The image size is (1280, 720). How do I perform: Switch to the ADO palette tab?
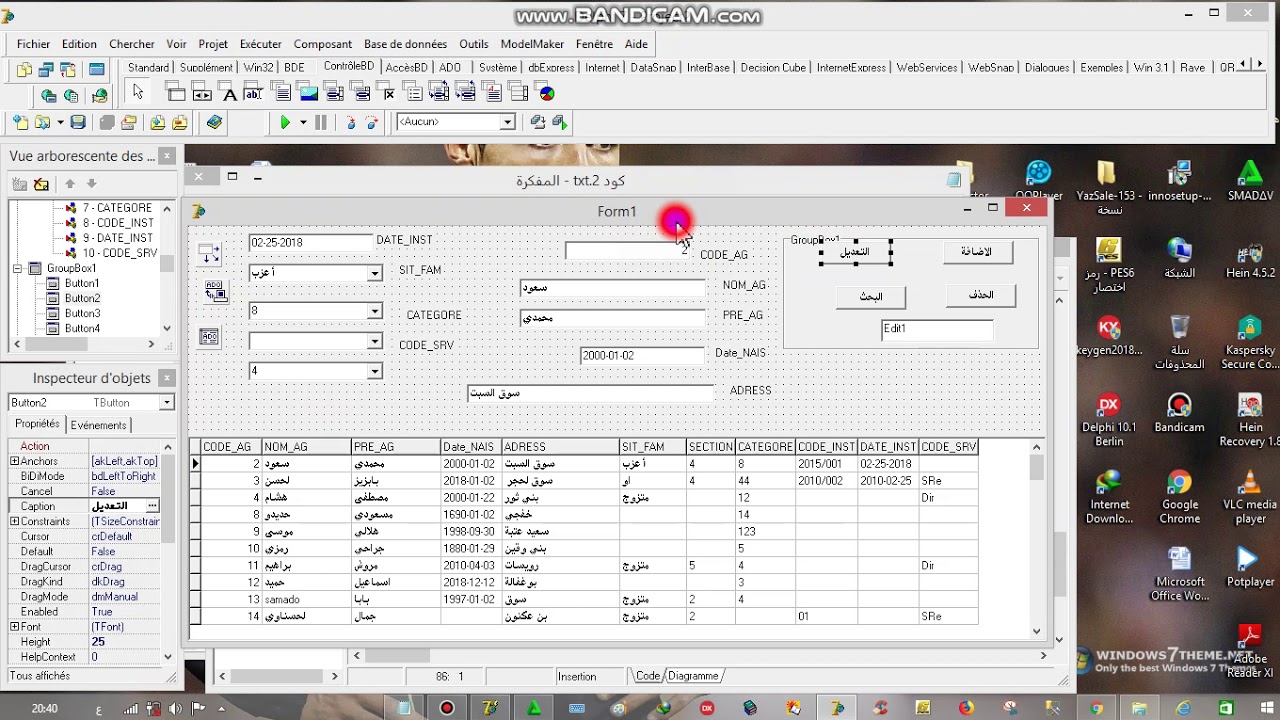(450, 68)
